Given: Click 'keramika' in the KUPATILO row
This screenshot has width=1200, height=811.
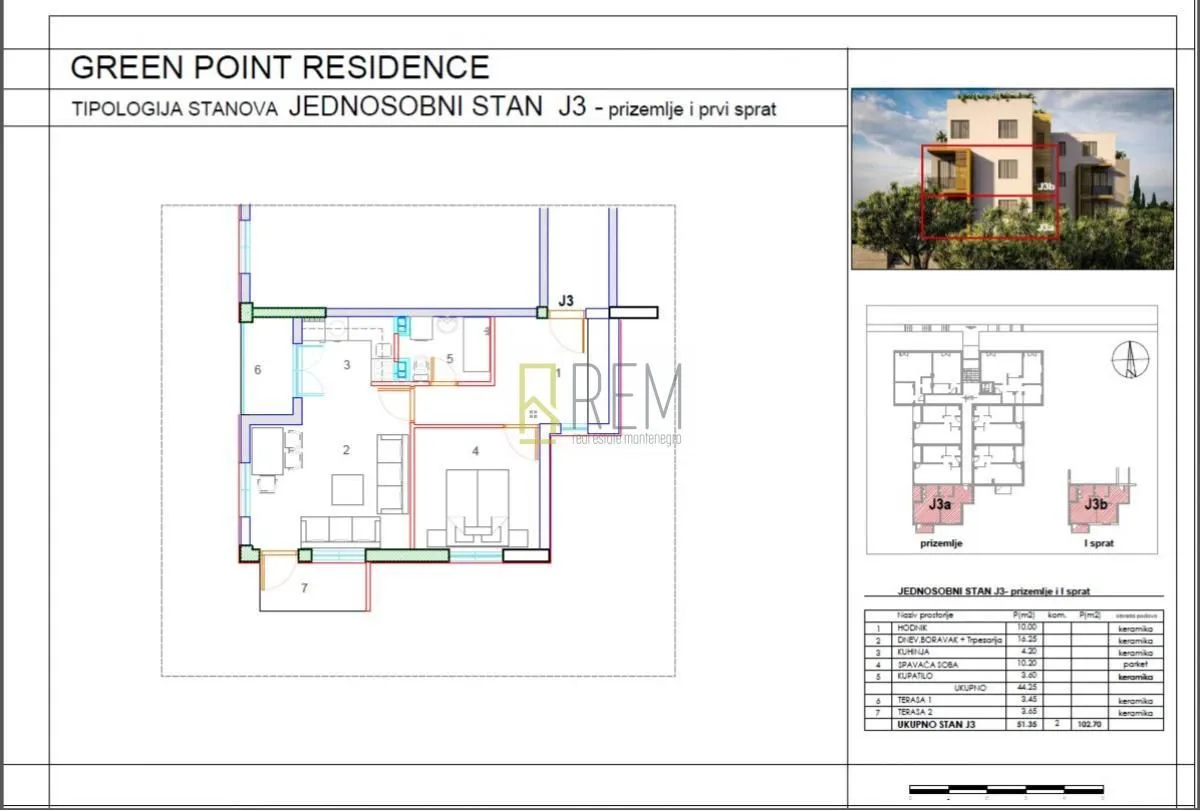Looking at the screenshot, I should [1136, 676].
